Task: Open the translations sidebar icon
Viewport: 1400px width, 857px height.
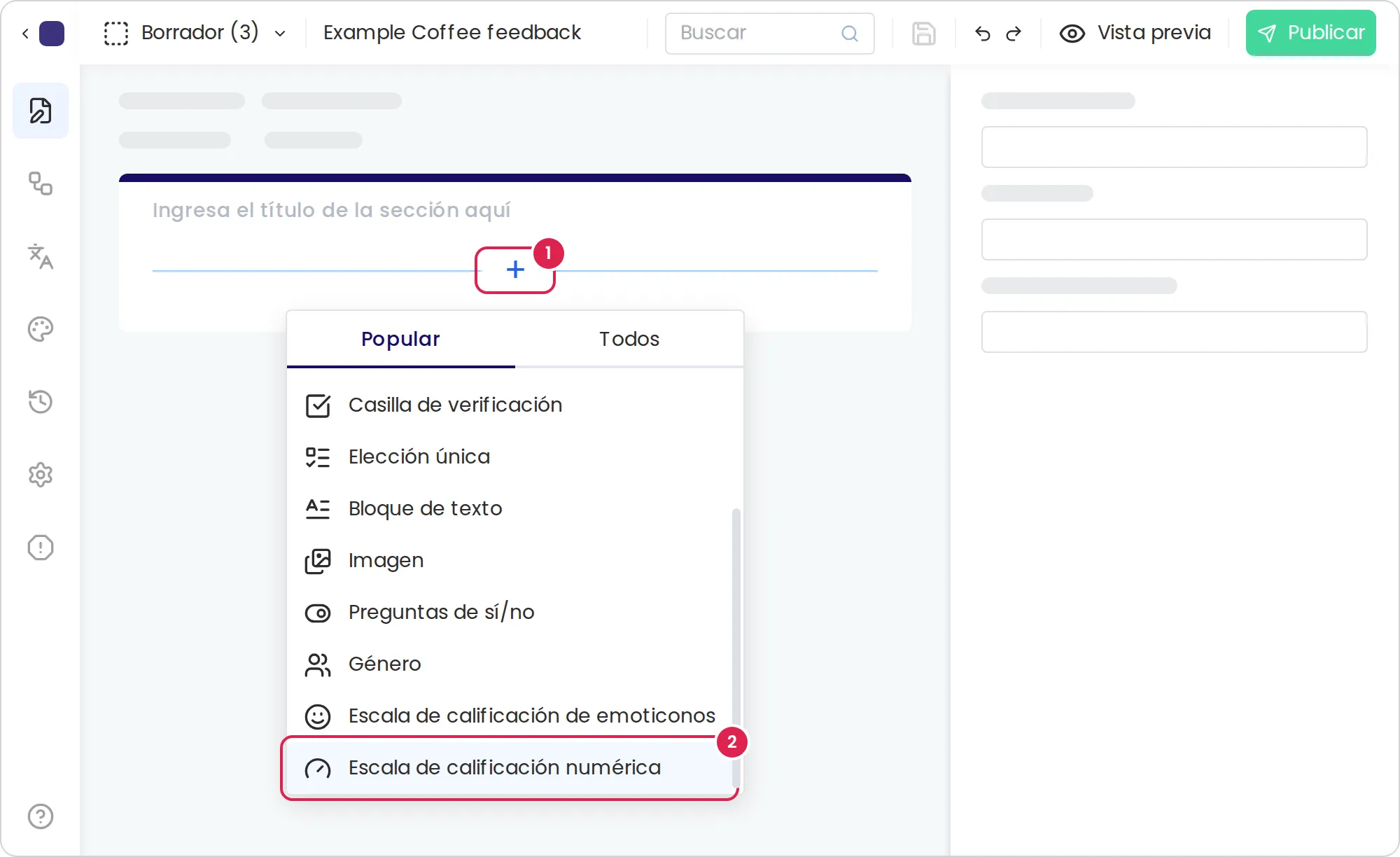Action: 41,256
